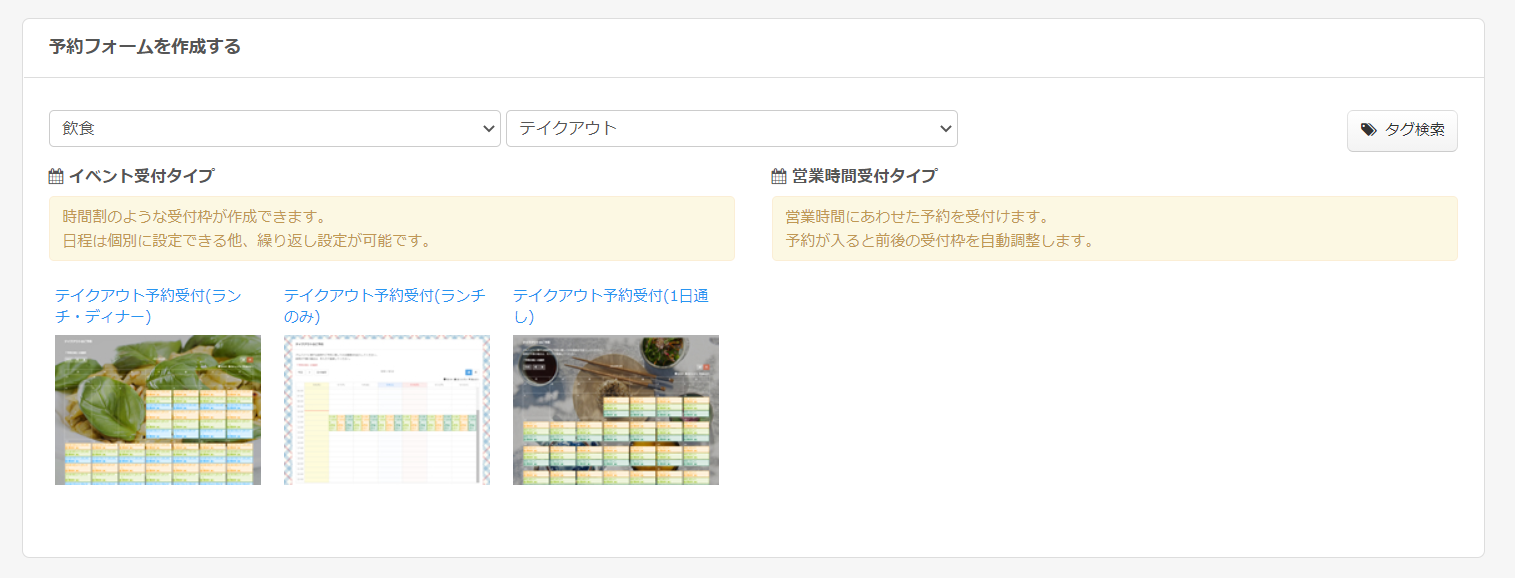Click the tag icon in タグ検索

coord(1369,130)
